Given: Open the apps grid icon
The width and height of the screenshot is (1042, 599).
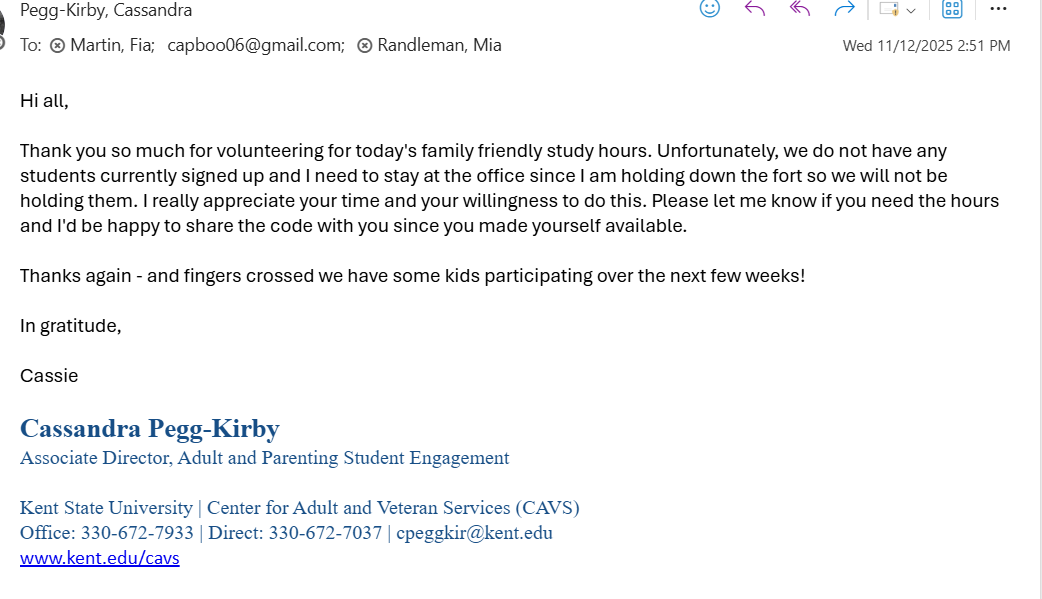Looking at the screenshot, I should (x=952, y=9).
